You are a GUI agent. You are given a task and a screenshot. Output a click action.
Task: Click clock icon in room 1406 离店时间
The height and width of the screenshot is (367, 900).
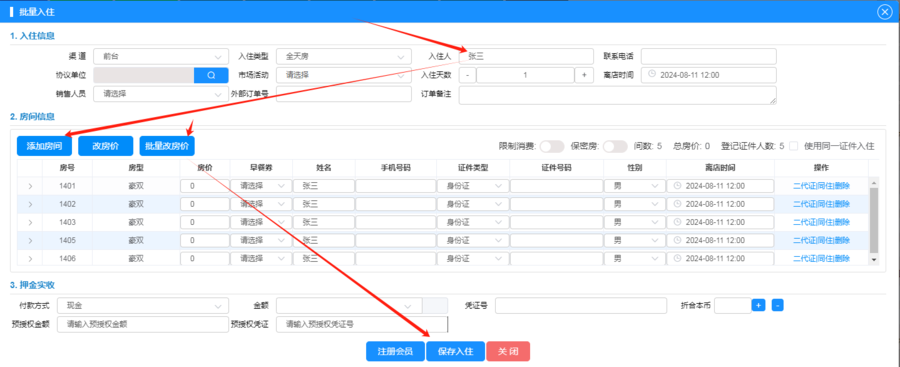(677, 258)
